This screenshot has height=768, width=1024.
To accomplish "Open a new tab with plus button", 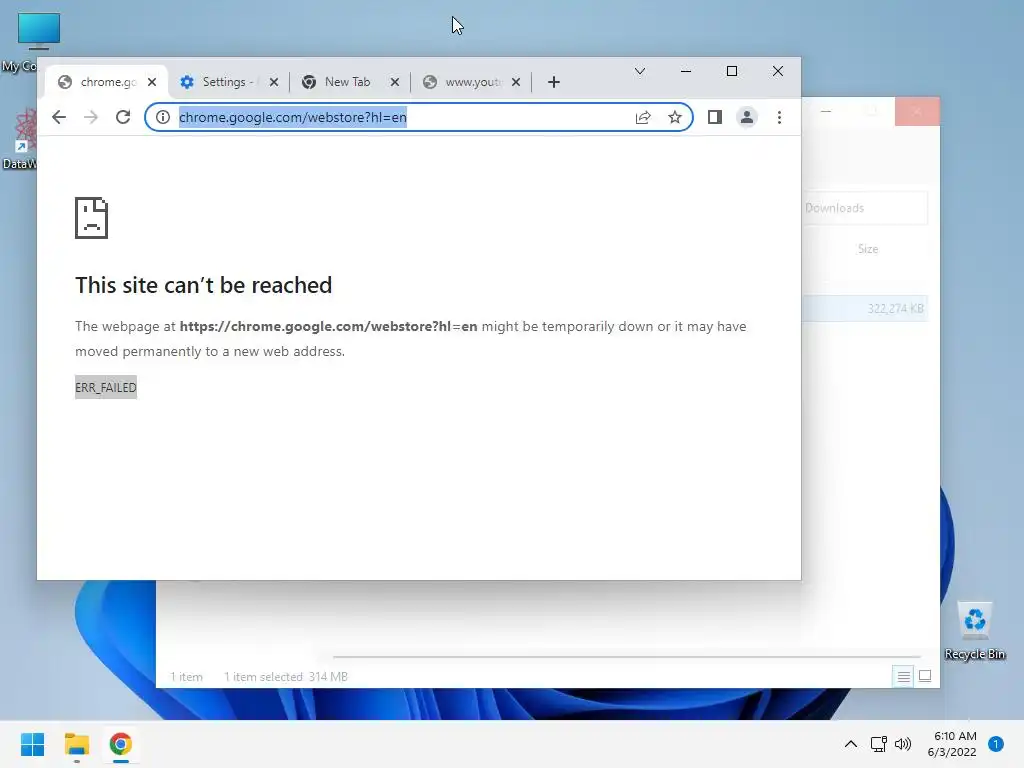I will pyautogui.click(x=554, y=82).
